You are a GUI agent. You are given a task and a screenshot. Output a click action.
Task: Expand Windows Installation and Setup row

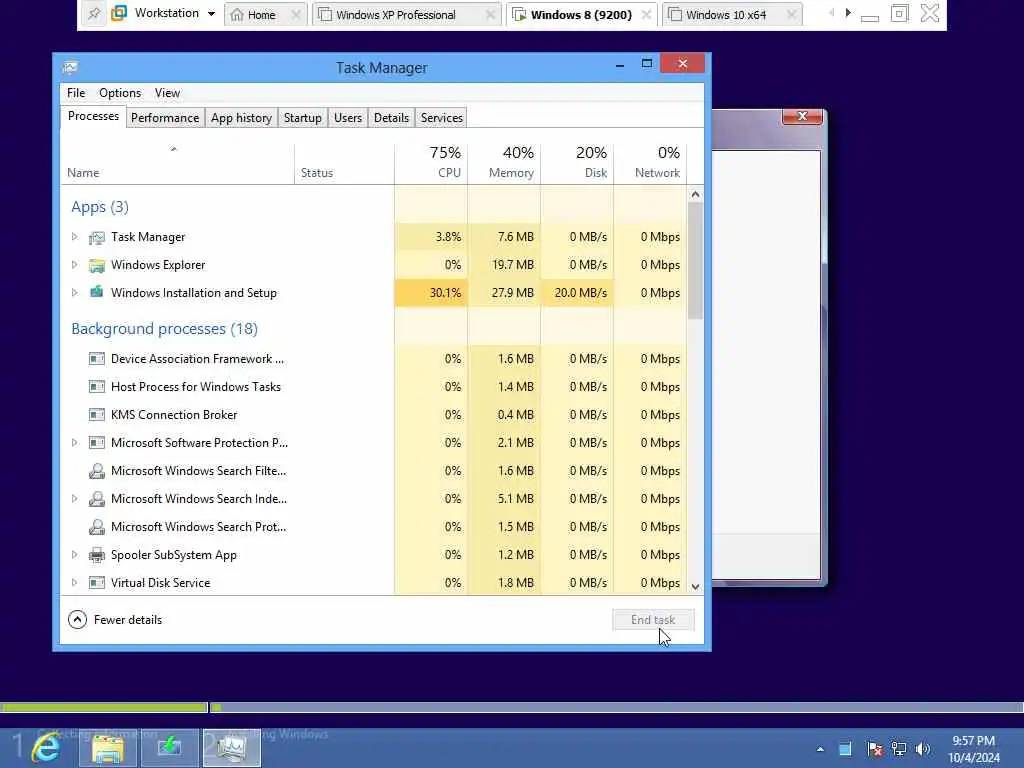coord(74,293)
